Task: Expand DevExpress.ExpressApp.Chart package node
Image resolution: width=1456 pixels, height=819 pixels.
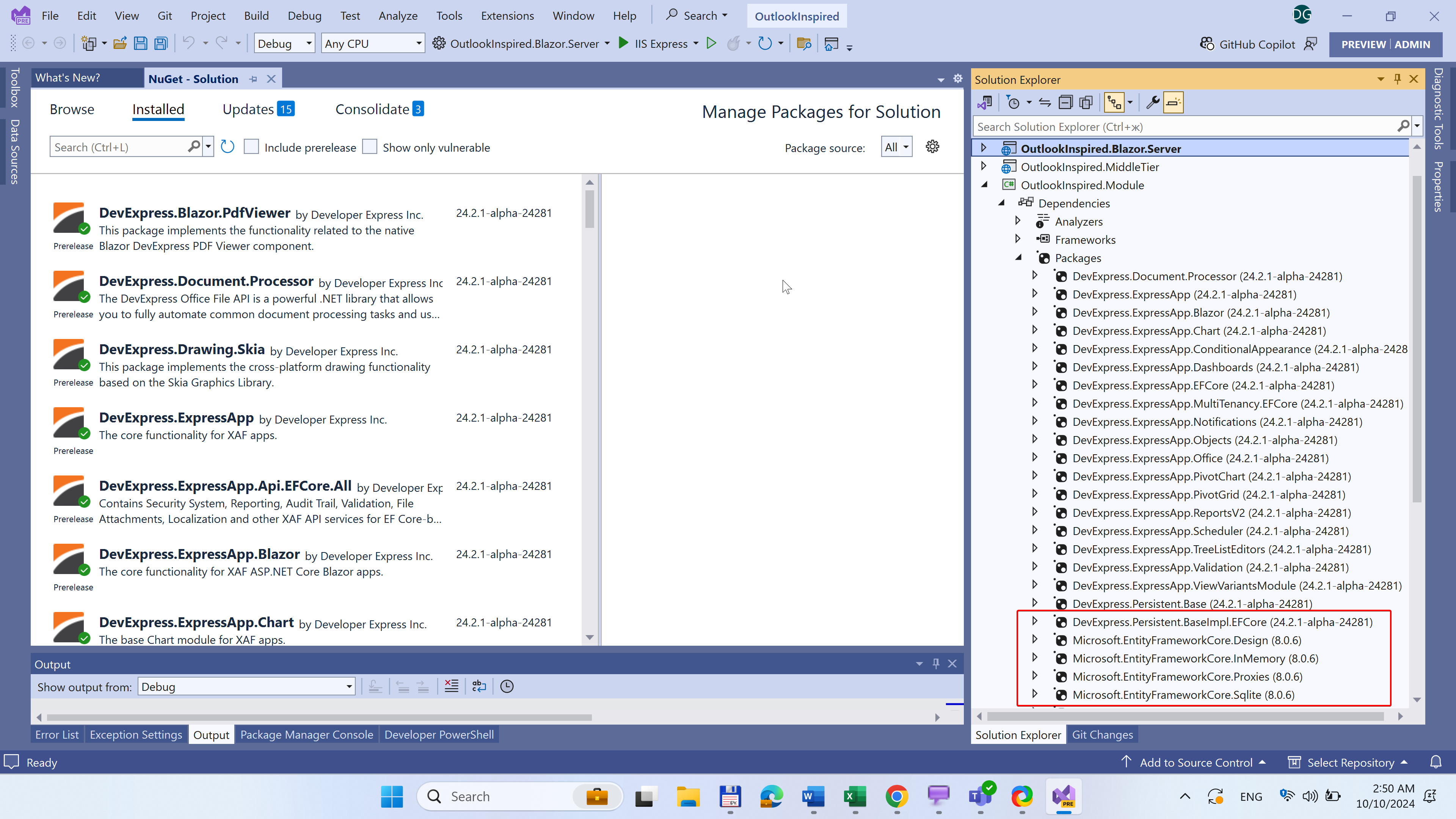Action: click(1034, 330)
